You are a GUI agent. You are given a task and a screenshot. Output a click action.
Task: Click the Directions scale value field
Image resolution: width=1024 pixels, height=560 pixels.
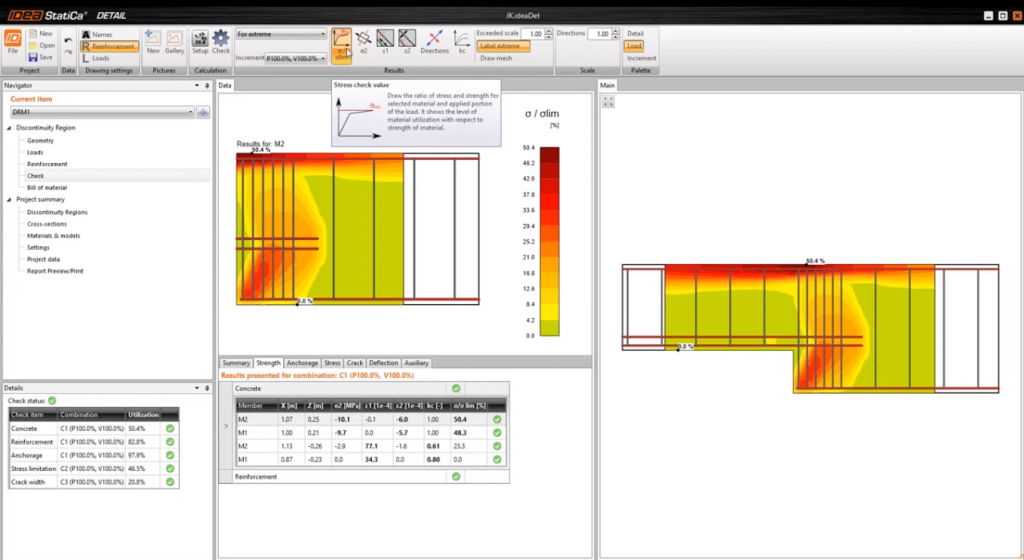click(599, 33)
